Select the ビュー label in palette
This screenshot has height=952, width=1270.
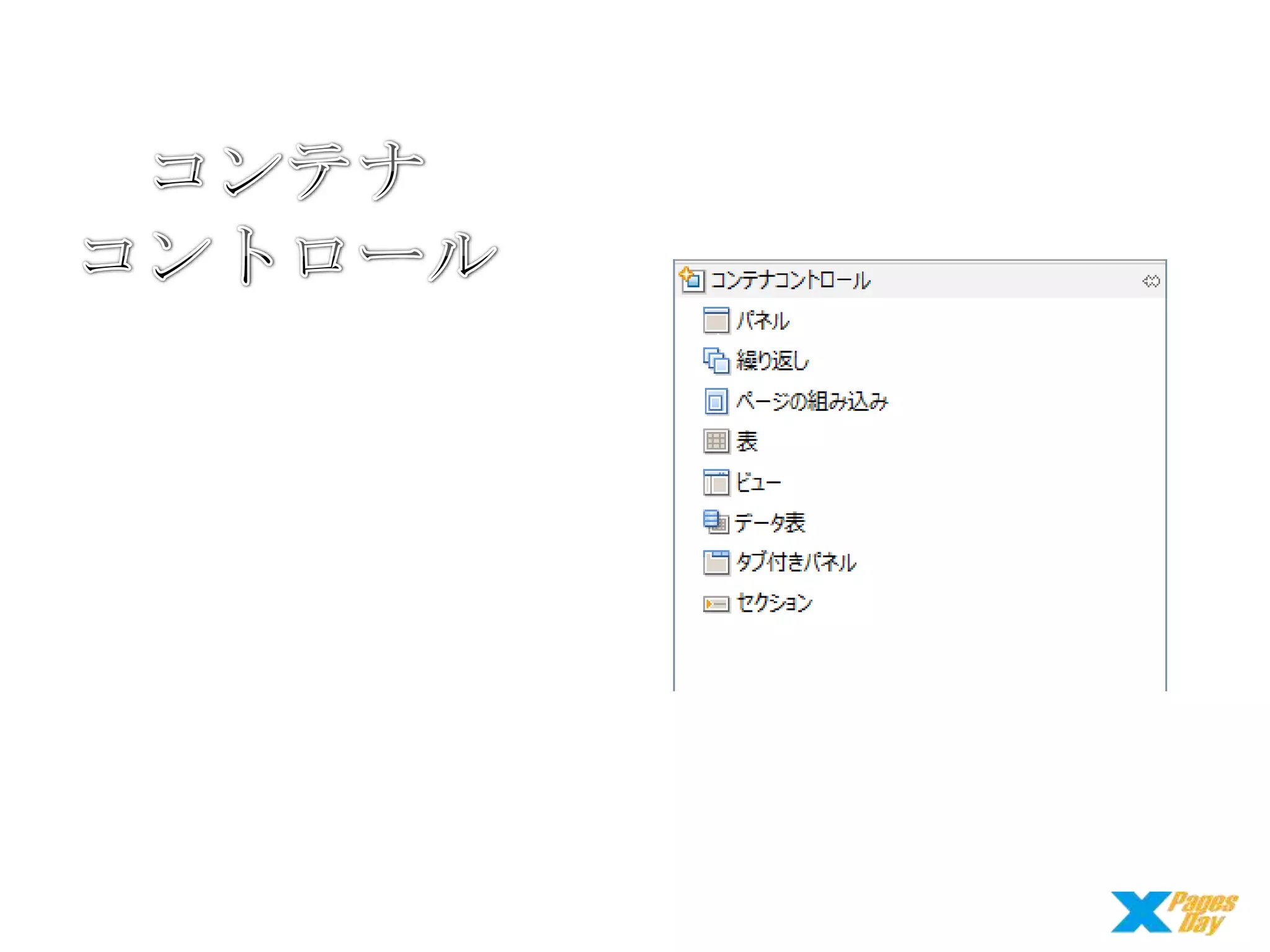(x=758, y=482)
